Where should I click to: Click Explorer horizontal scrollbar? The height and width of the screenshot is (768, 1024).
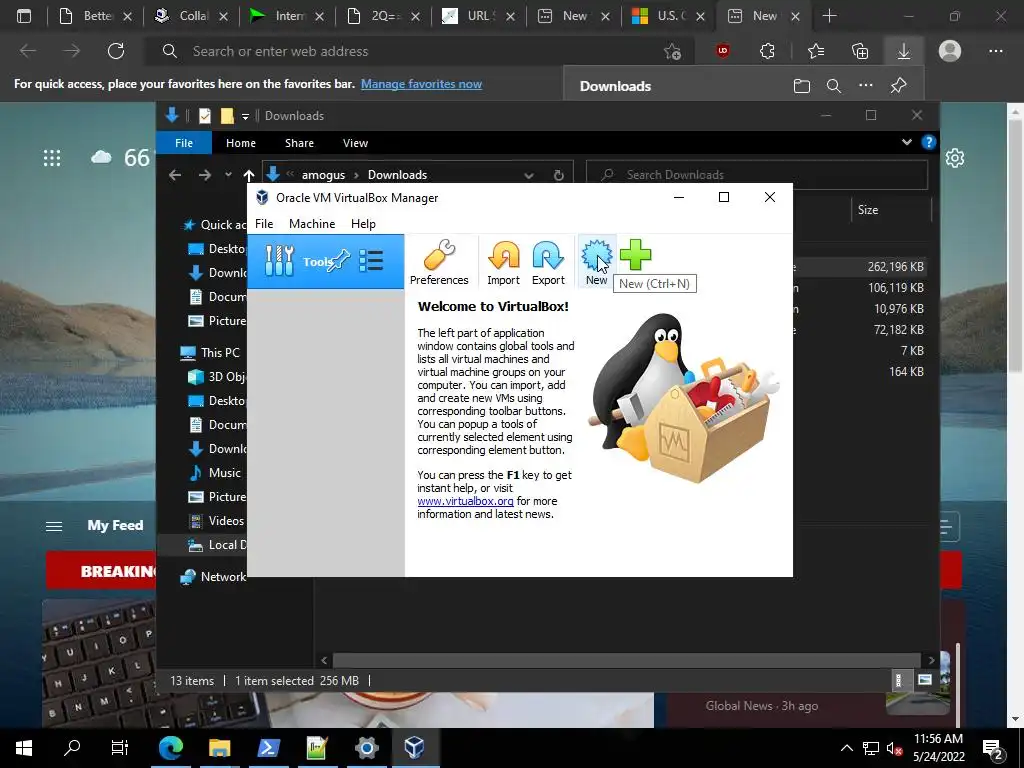pyautogui.click(x=626, y=660)
